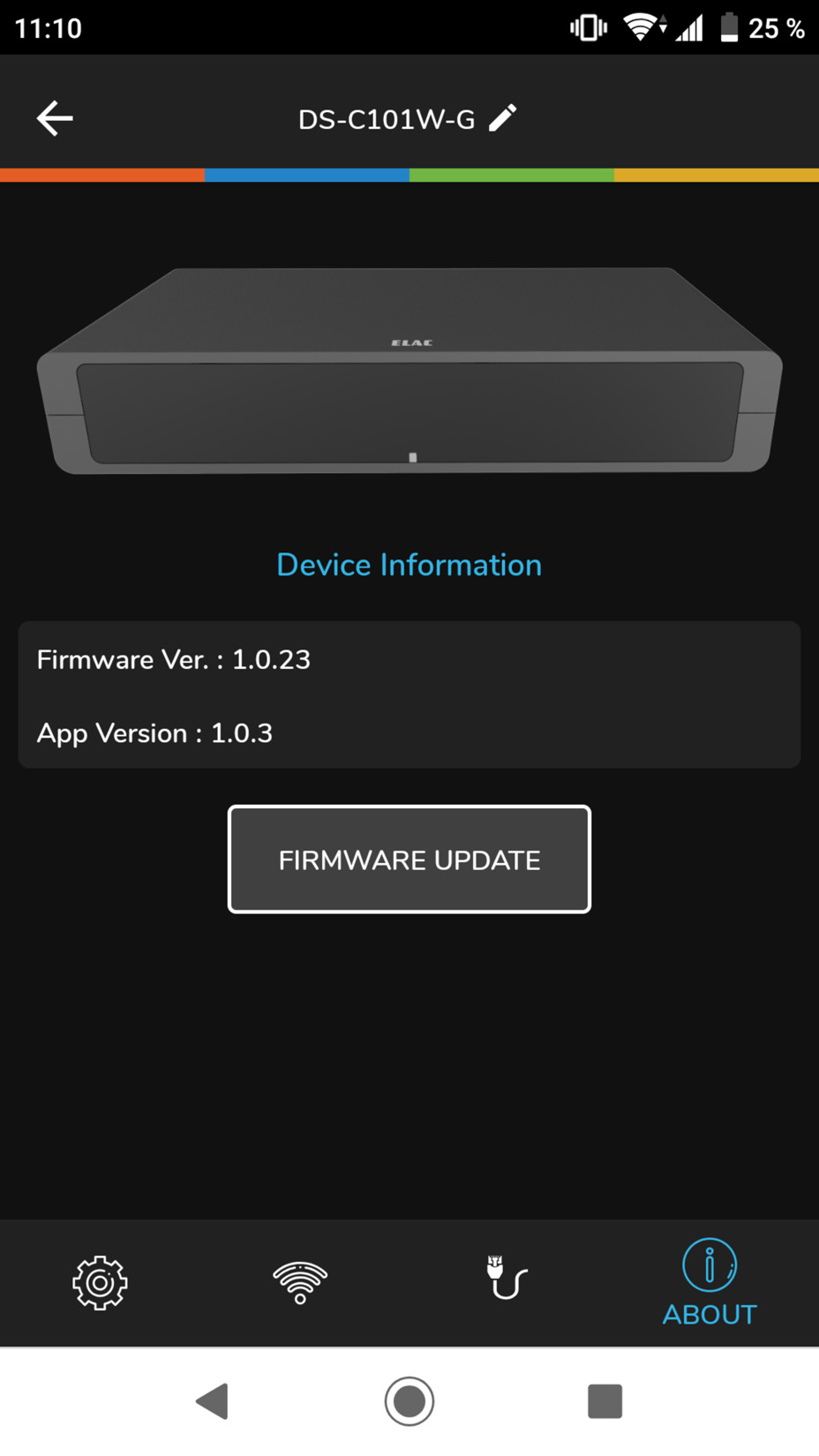Tap the back arrow in header

pos(55,118)
